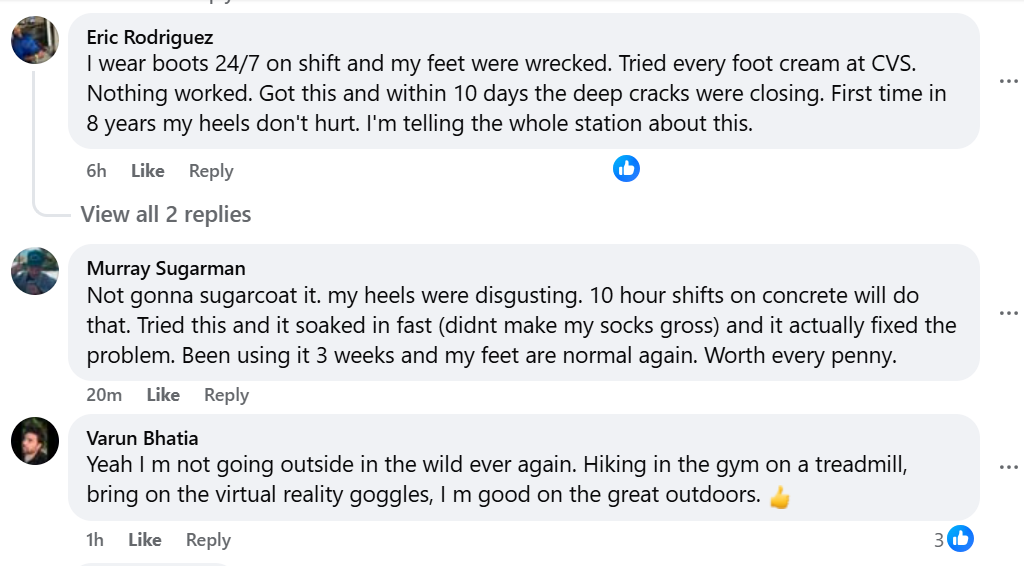Open options menu on Varun Bhatia's comment
Image resolution: width=1024 pixels, height=566 pixels.
(x=1008, y=467)
